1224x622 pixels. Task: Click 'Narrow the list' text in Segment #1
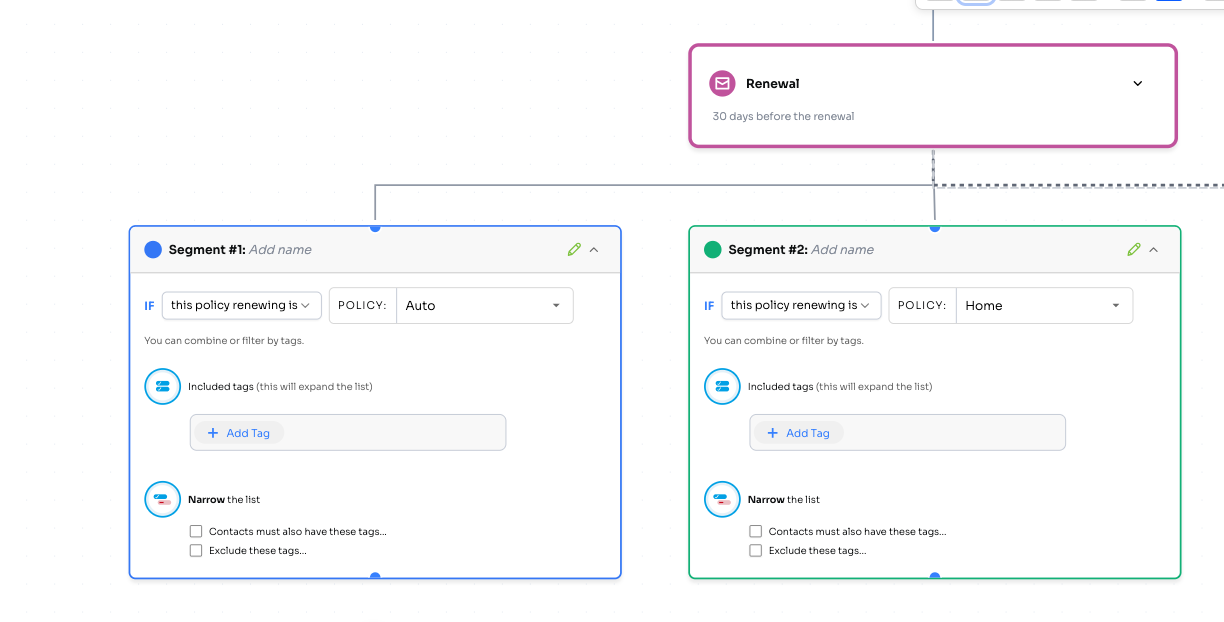tap(224, 499)
